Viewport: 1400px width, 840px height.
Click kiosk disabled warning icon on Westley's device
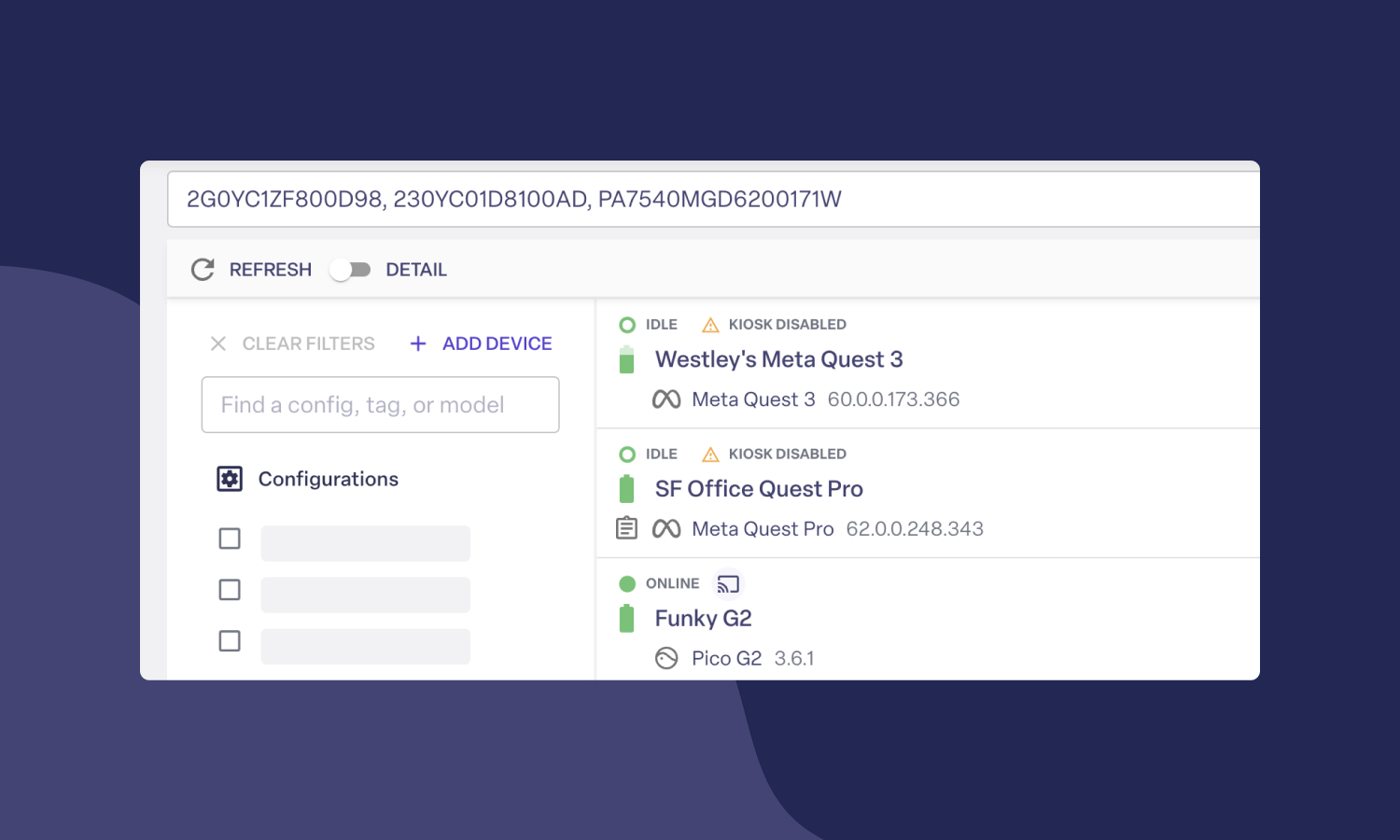pyautogui.click(x=710, y=325)
